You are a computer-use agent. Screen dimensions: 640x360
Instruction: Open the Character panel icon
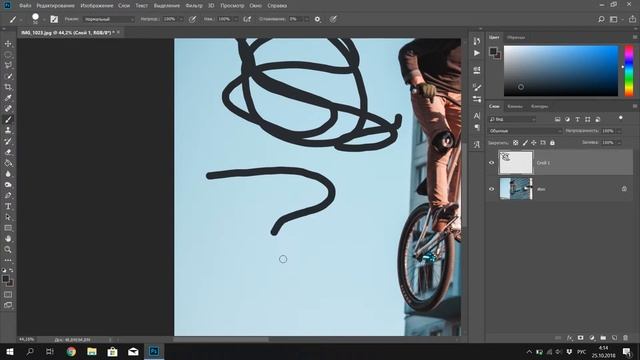(477, 116)
